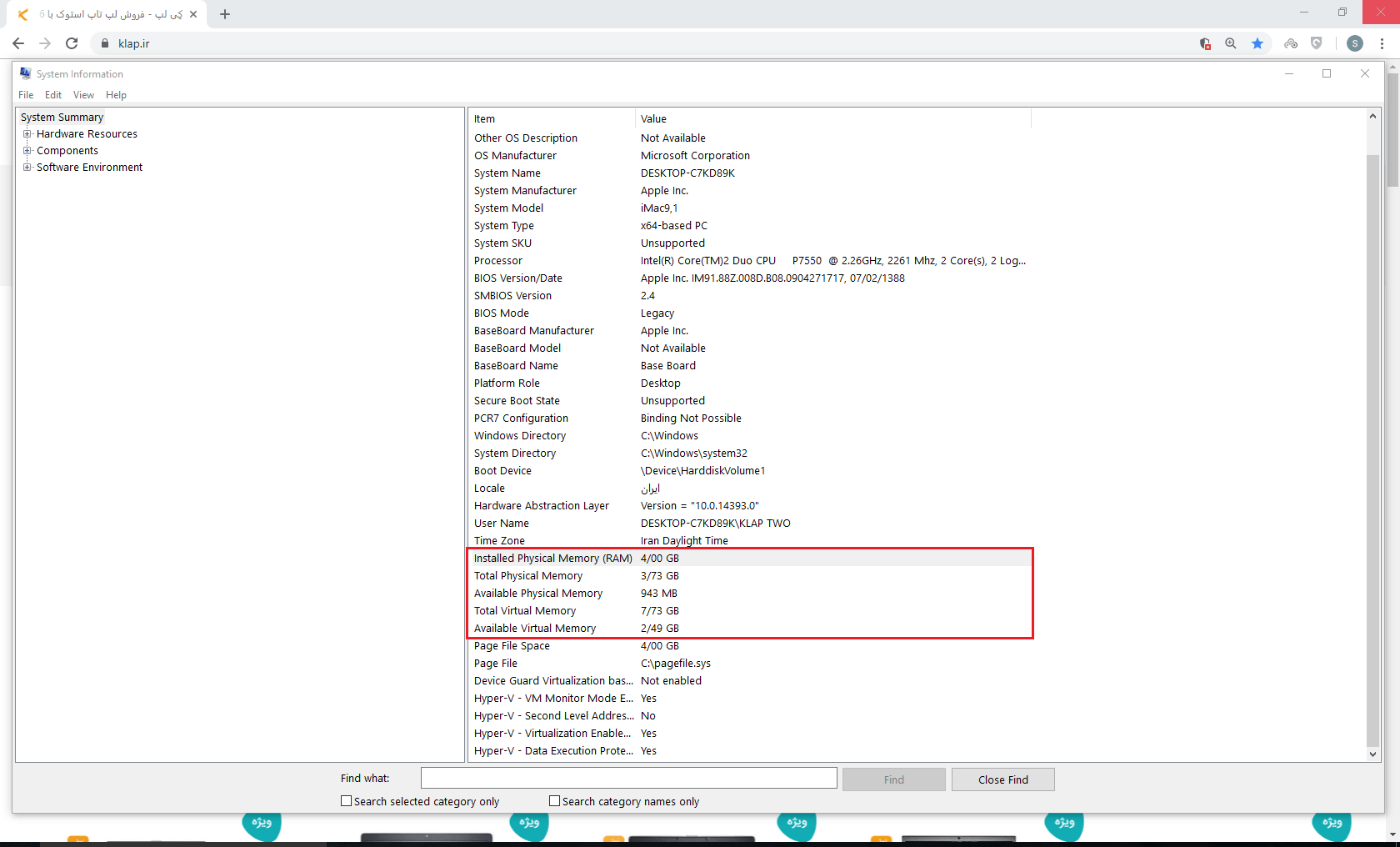Image resolution: width=1400 pixels, height=847 pixels.
Task: Open the Help menu
Action: [x=116, y=95]
